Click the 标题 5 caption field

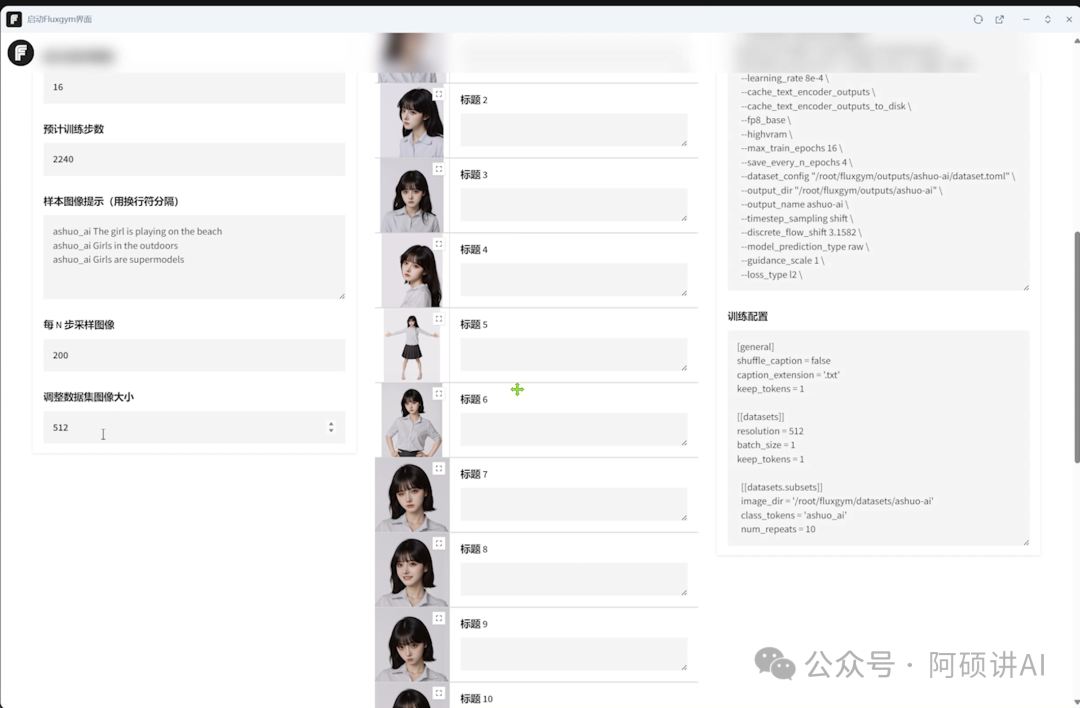(574, 355)
